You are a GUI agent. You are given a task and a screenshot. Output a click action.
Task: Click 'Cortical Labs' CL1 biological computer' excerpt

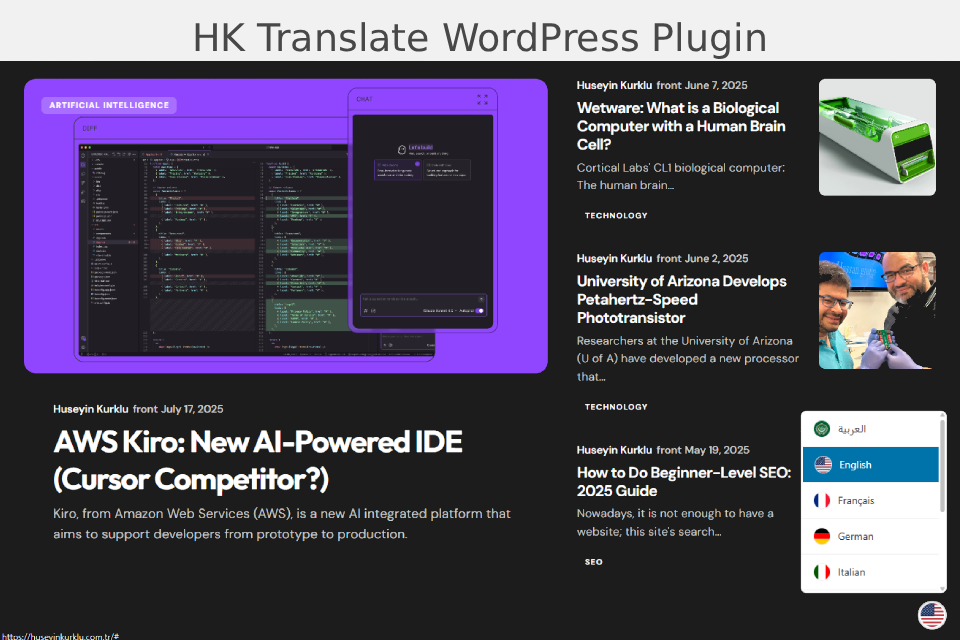[x=681, y=176]
